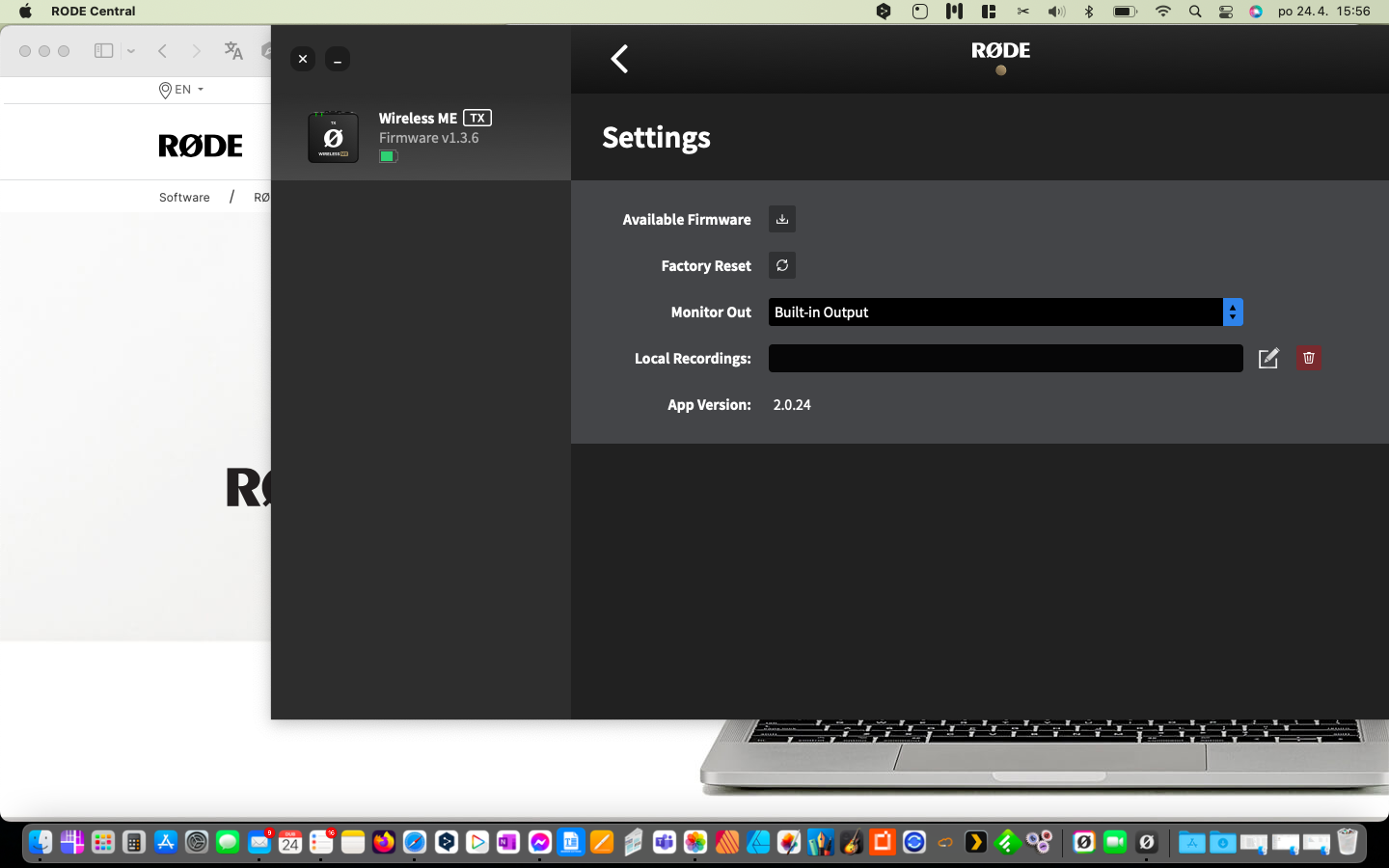Open the Monitor Out dropdown
1389x868 pixels.
pos(1005,312)
